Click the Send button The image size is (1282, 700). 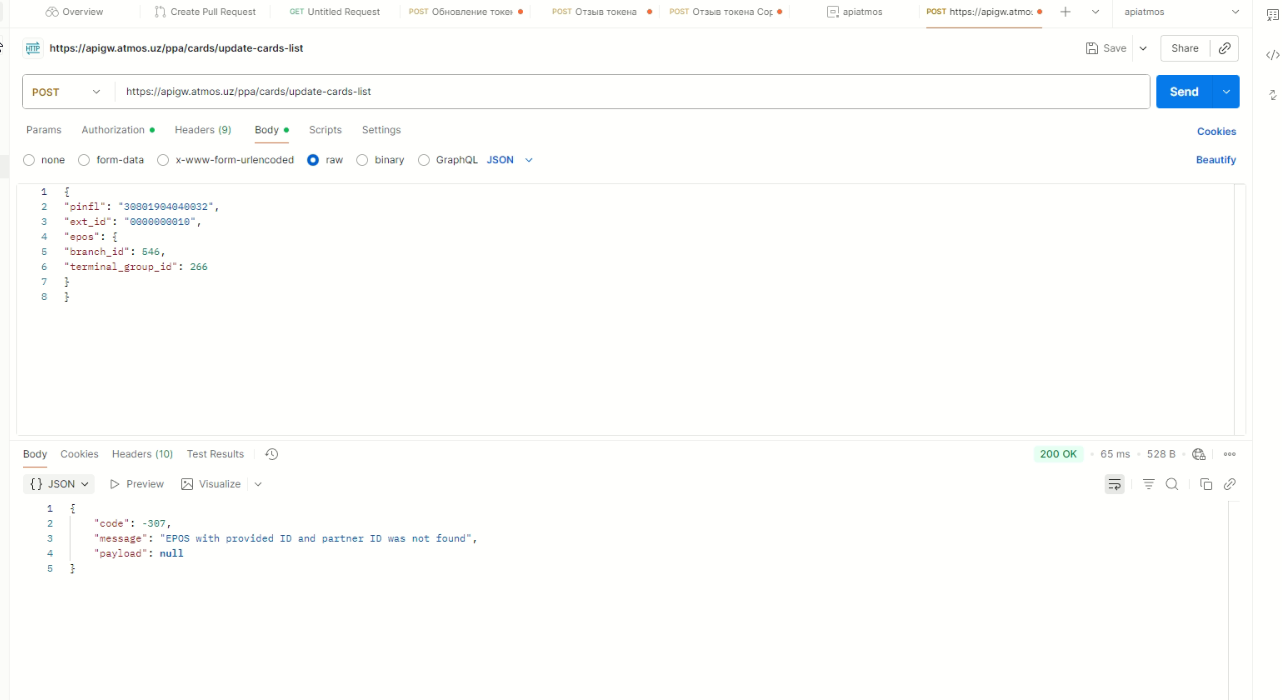pyautogui.click(x=1184, y=92)
